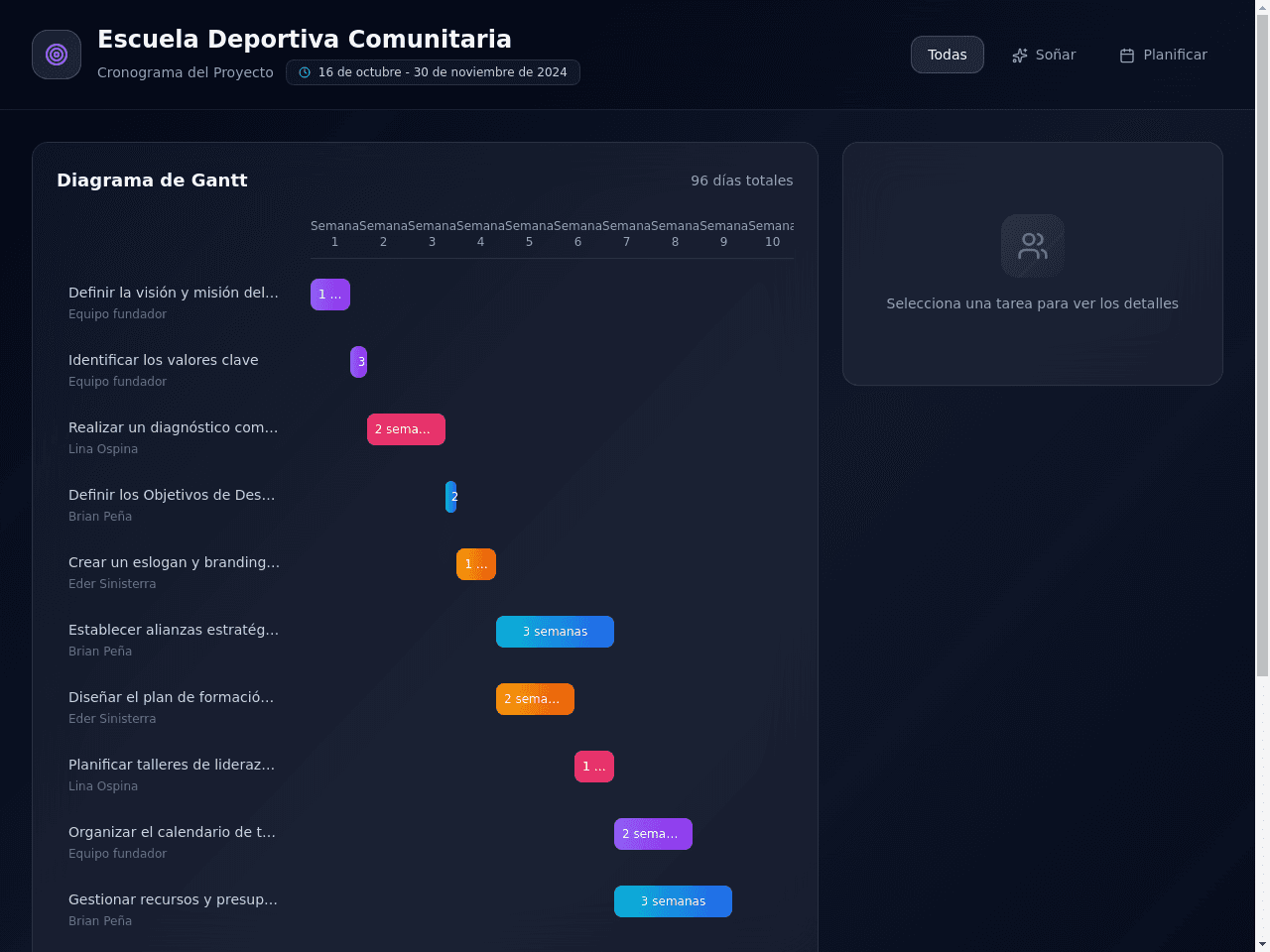Viewport: 1270px width, 952px height.
Task: Select the pink bar for Planificar talleres
Action: pyautogui.click(x=594, y=767)
